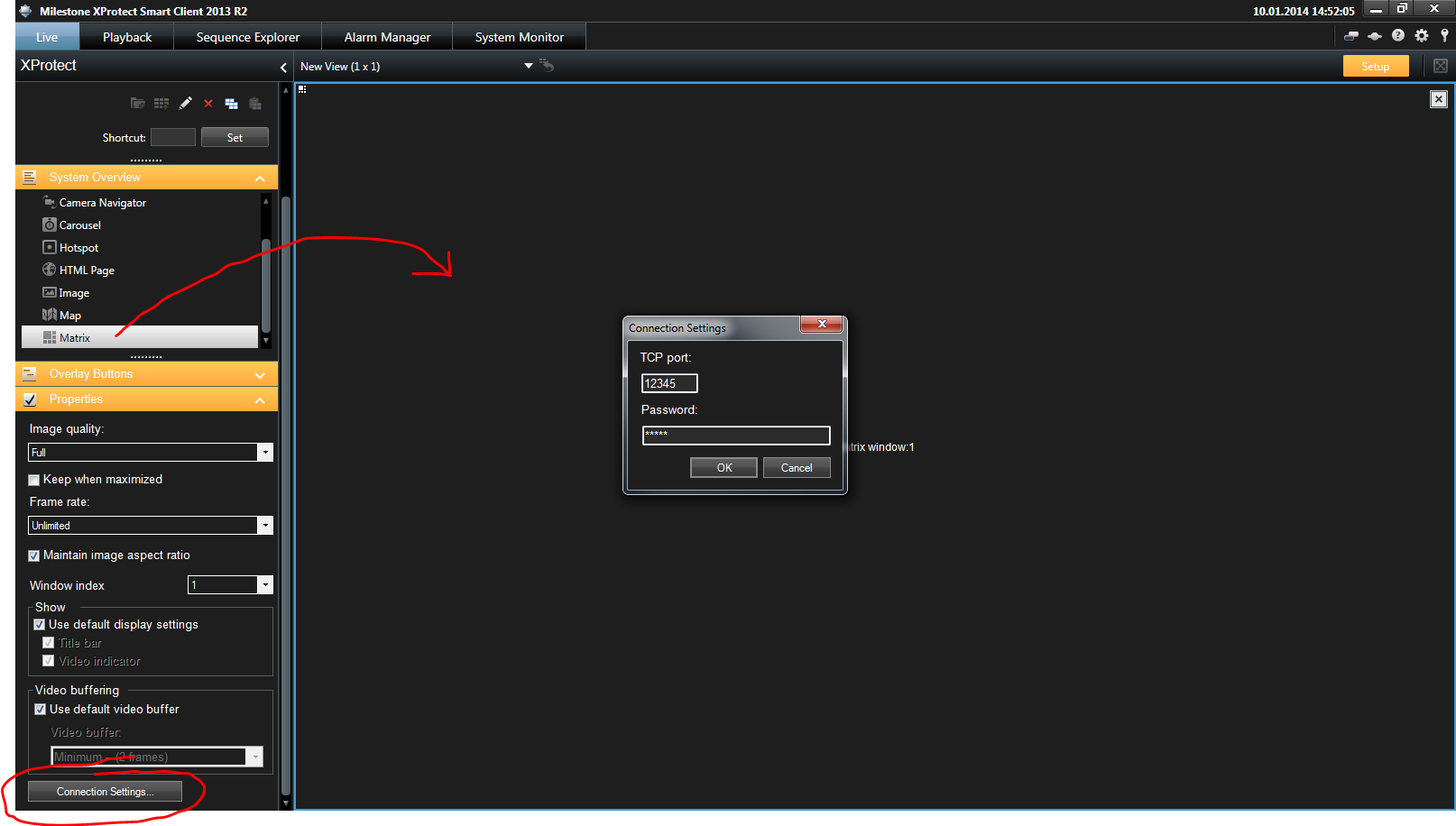Viewport: 1456px width, 826px height.
Task: Click the HTML Page globe icon
Action: (50, 270)
